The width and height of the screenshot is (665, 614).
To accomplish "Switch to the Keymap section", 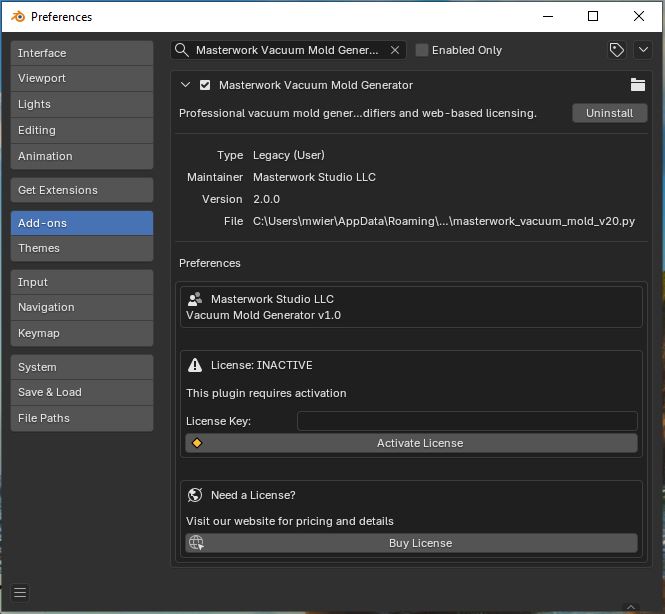I will coord(82,333).
